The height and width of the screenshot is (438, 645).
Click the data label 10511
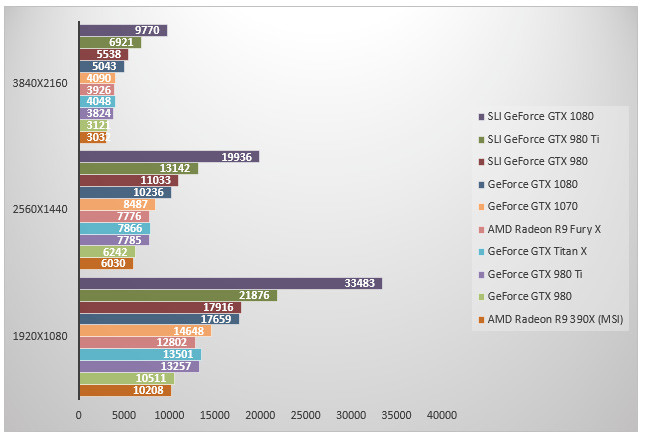151,378
